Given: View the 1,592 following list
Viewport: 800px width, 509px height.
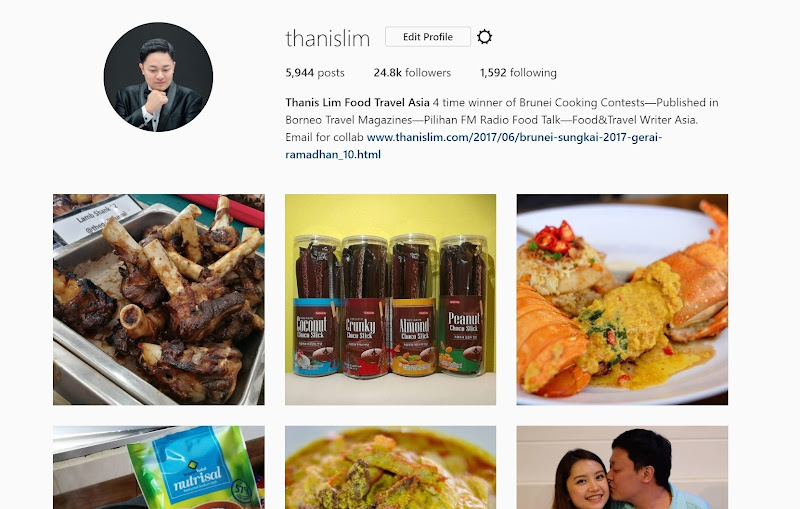Looking at the screenshot, I should (518, 73).
